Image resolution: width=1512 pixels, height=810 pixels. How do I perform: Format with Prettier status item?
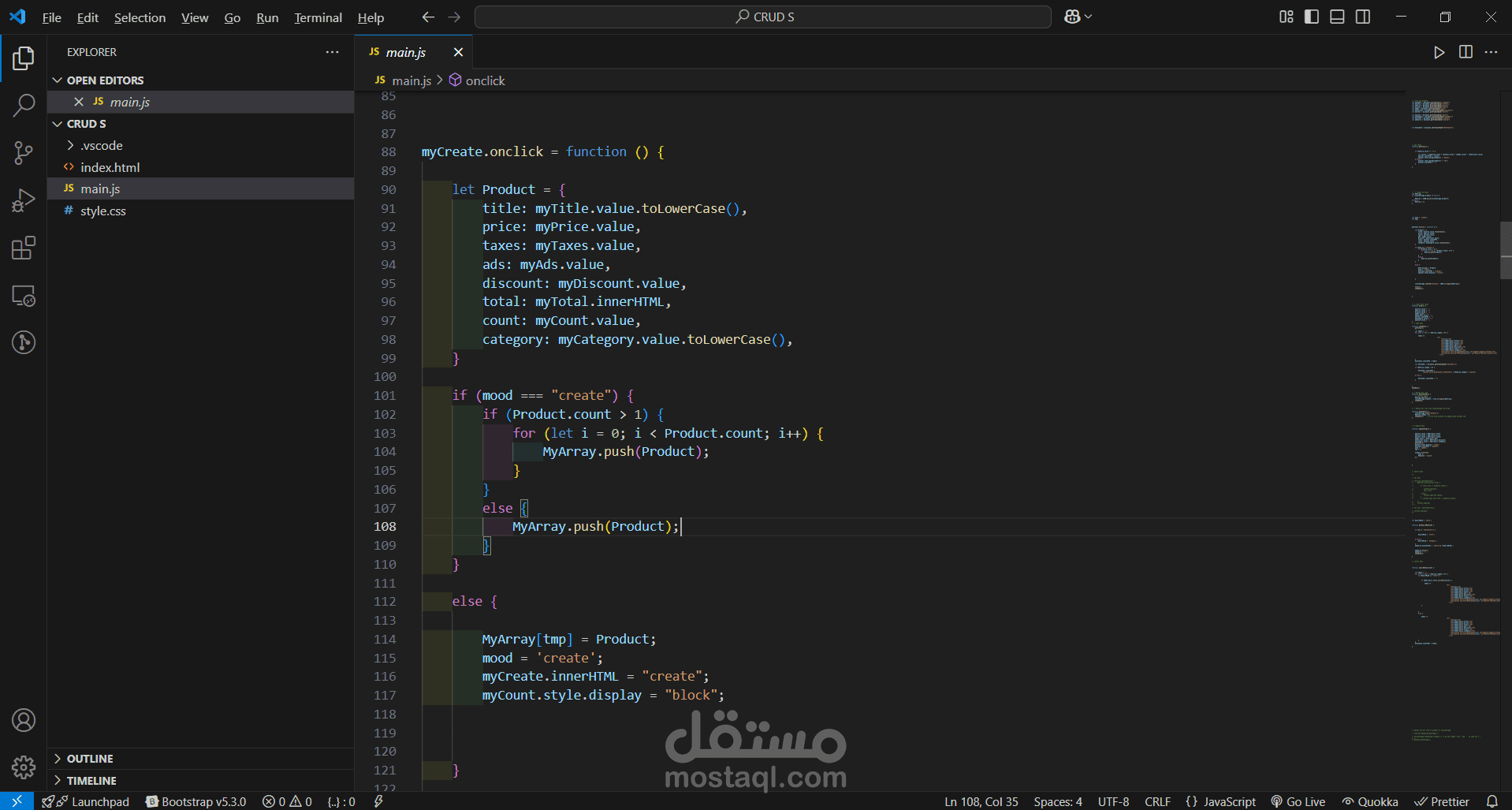[1442, 801]
